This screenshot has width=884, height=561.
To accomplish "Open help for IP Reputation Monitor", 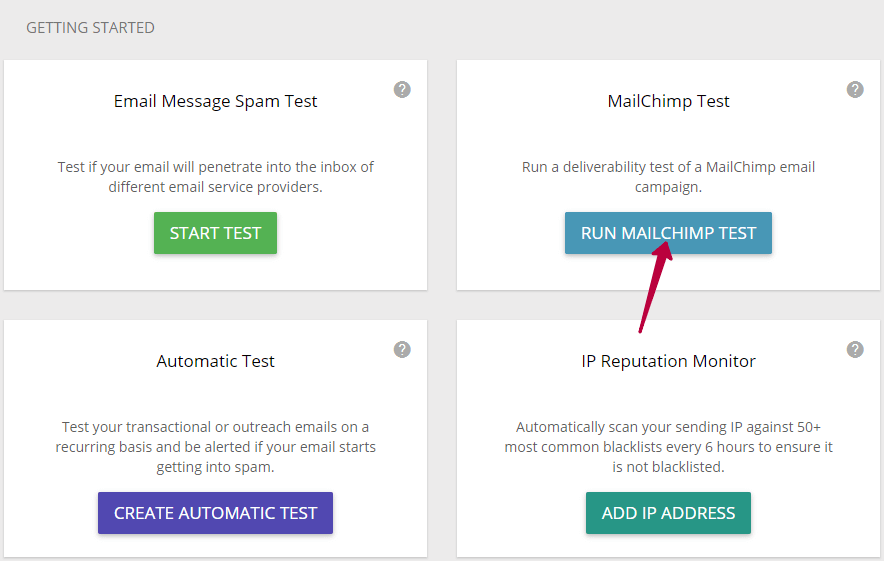I will pyautogui.click(x=855, y=350).
